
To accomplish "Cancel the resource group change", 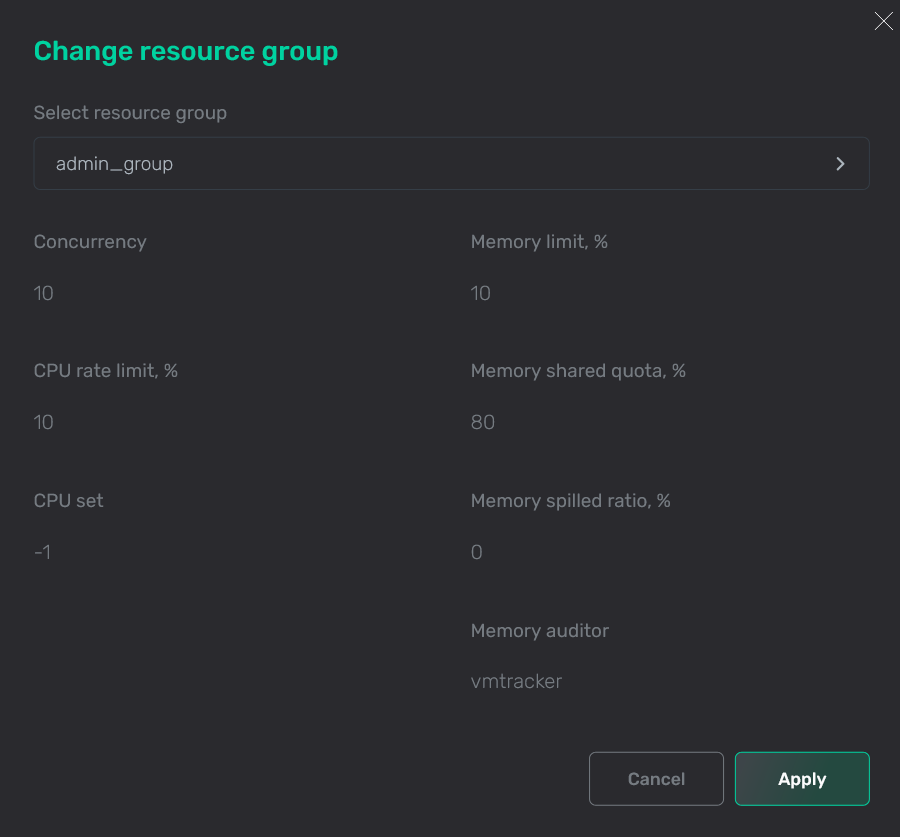I will click(x=656, y=778).
